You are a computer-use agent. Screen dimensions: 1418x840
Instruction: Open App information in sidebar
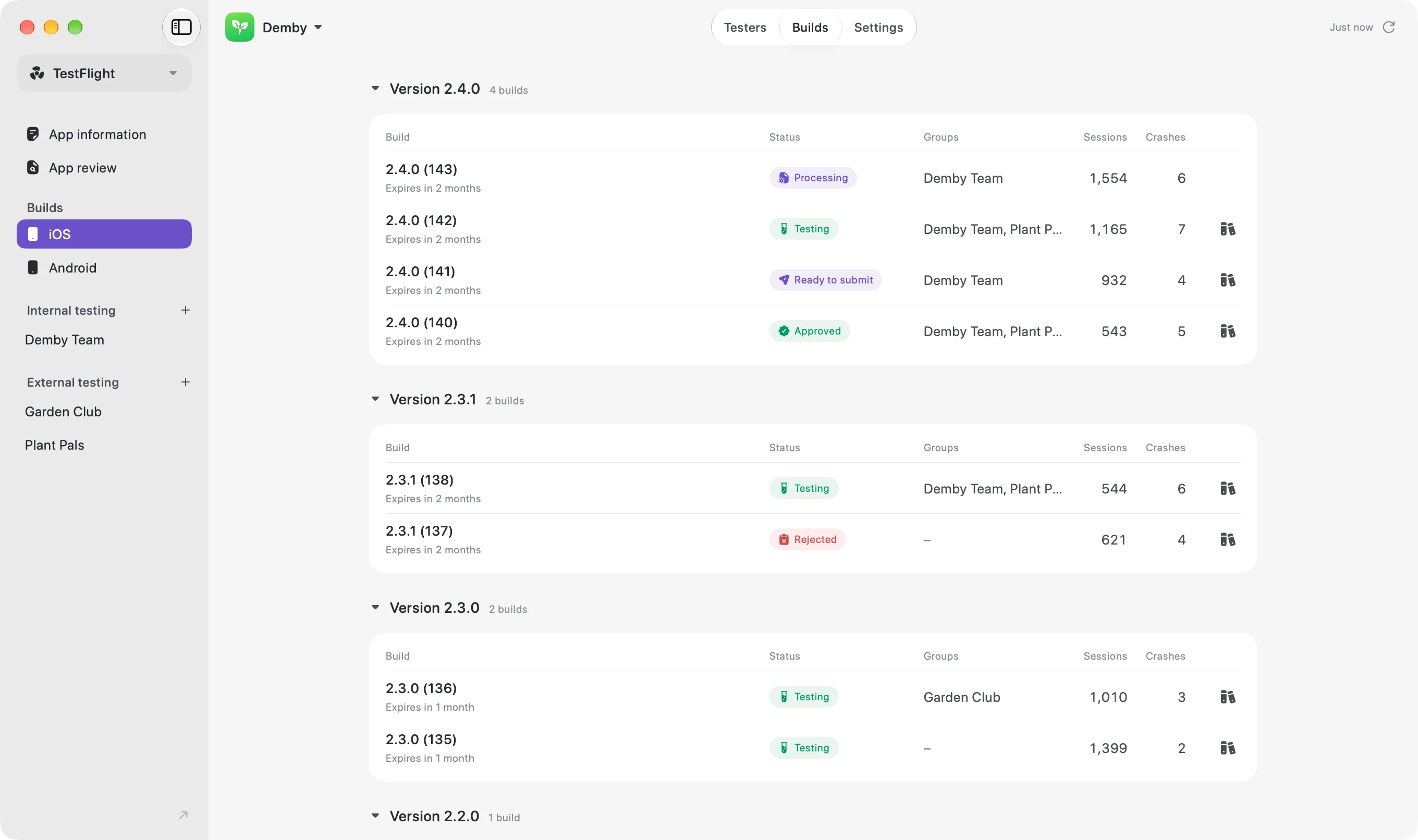point(104,134)
